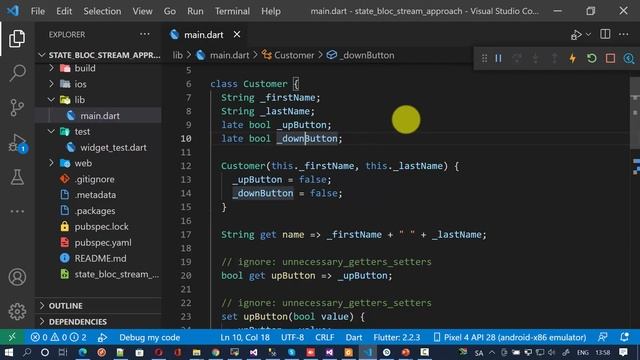The width and height of the screenshot is (640, 360).
Task: Open run options dropdown arrow
Action: [x=588, y=35]
